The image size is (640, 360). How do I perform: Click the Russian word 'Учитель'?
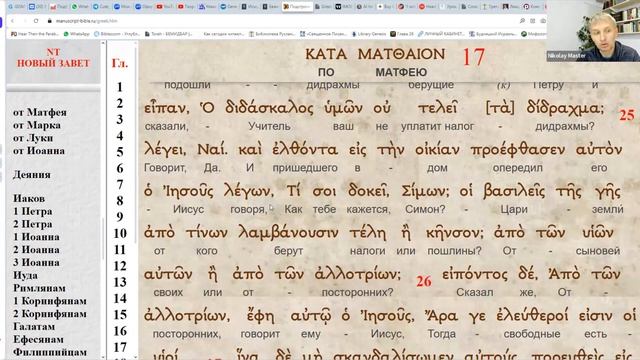[269, 127]
